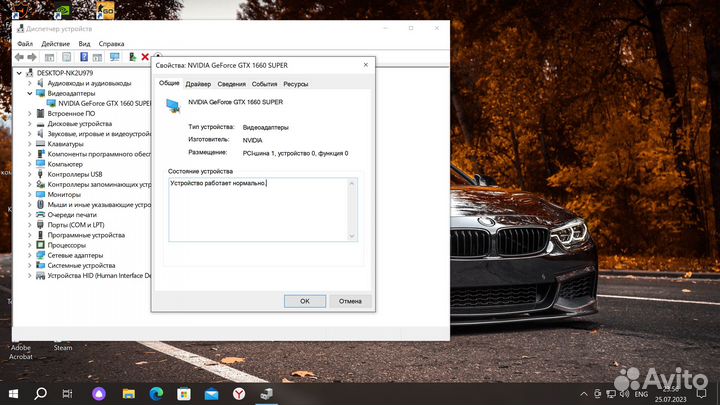Click the Back arrow in Device Manager toolbar

18,57
